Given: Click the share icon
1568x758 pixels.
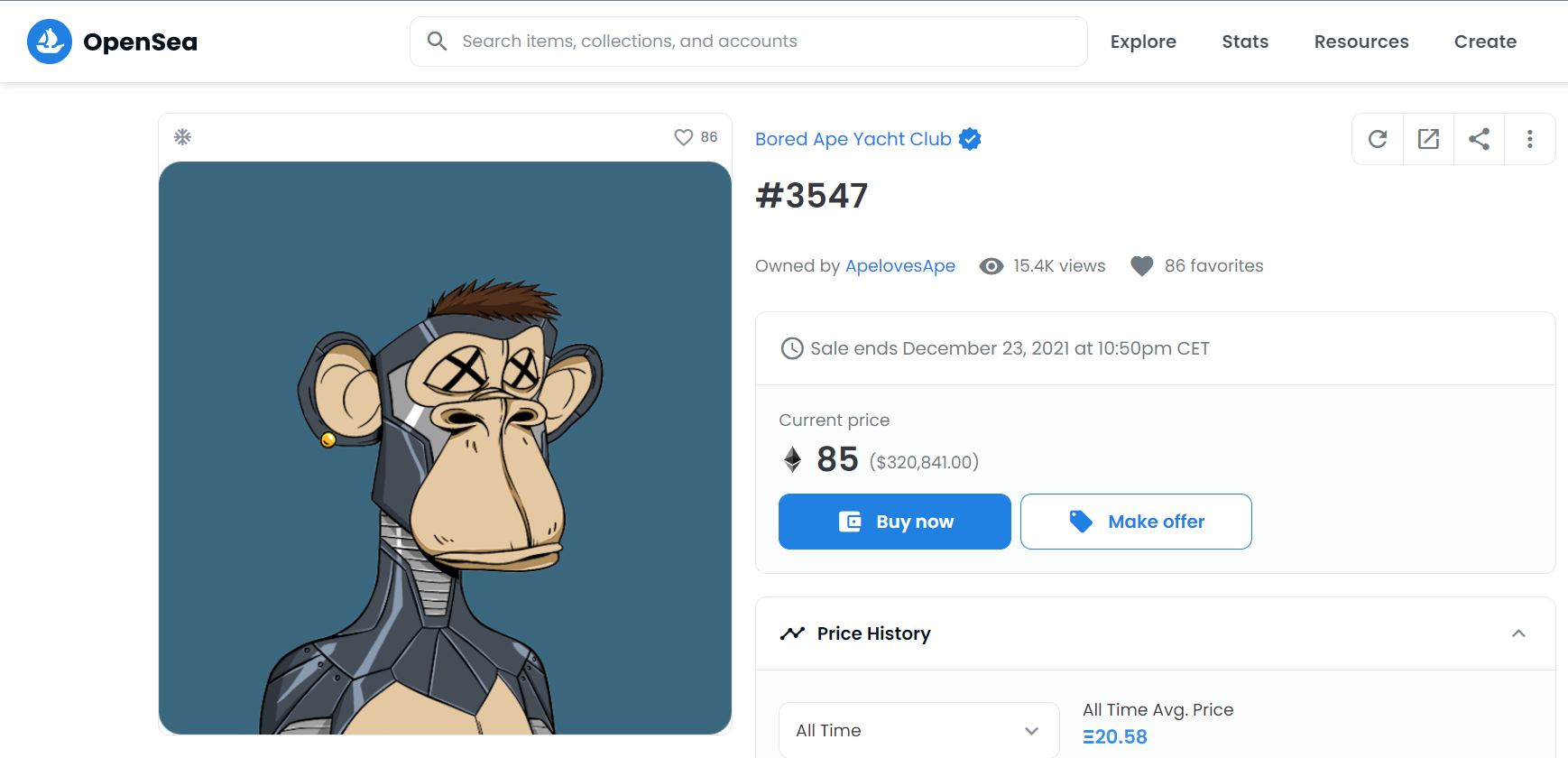Looking at the screenshot, I should coord(1479,139).
